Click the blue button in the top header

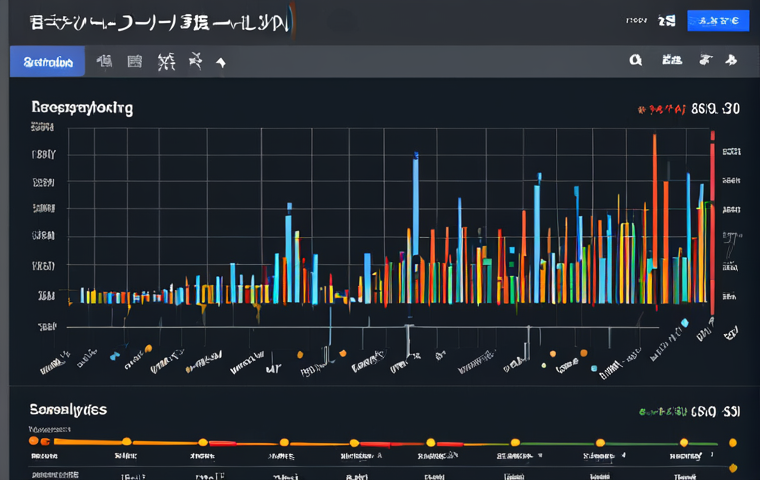pyautogui.click(x=718, y=21)
